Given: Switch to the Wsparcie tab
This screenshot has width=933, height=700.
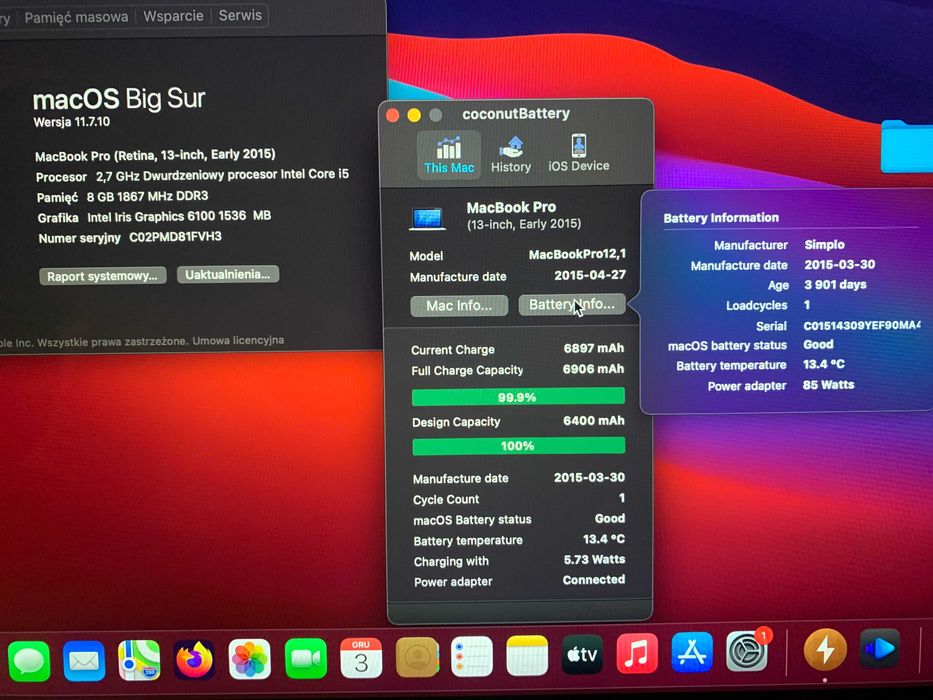Looking at the screenshot, I should click(x=173, y=16).
